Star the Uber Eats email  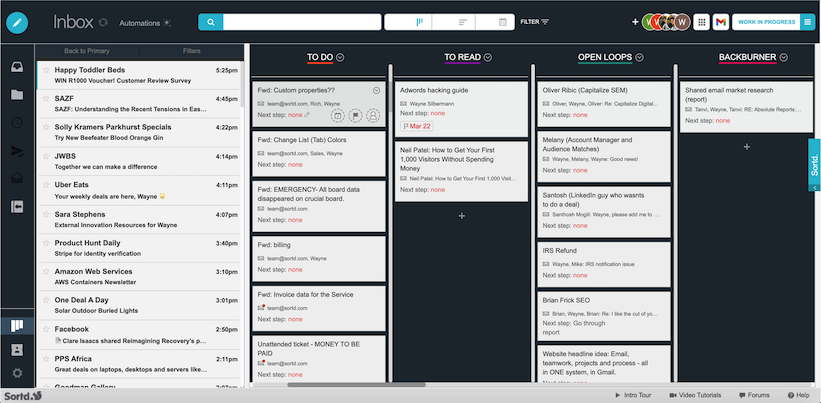pos(46,185)
